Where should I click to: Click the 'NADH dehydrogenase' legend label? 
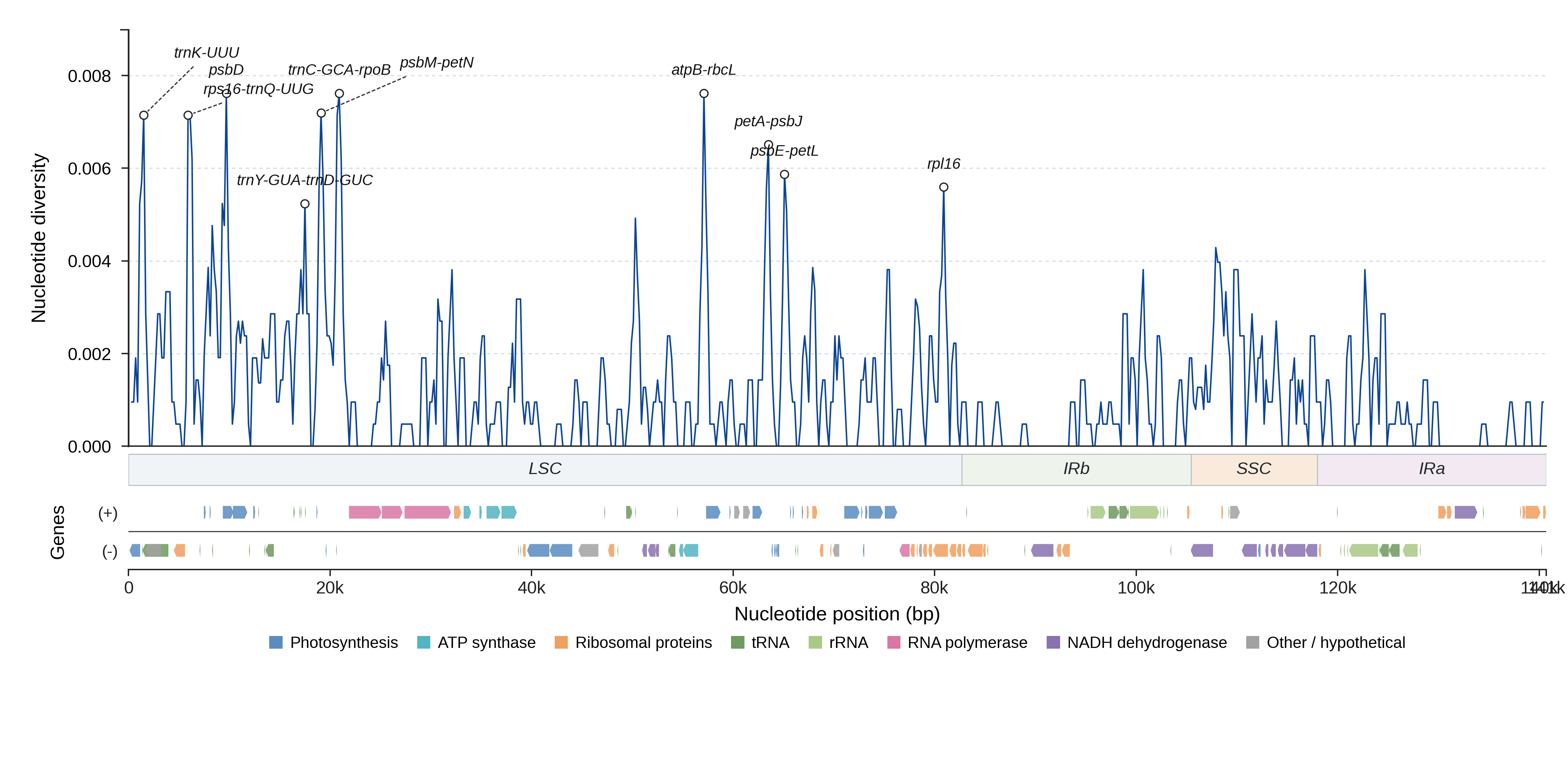pyautogui.click(x=1147, y=642)
